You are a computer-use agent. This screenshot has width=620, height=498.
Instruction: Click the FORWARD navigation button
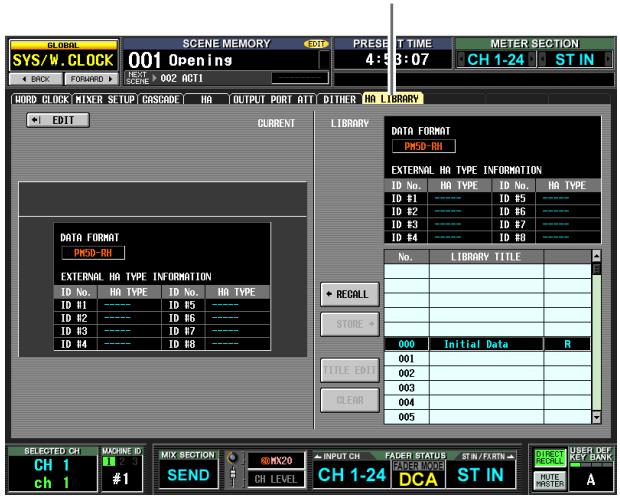(91, 79)
